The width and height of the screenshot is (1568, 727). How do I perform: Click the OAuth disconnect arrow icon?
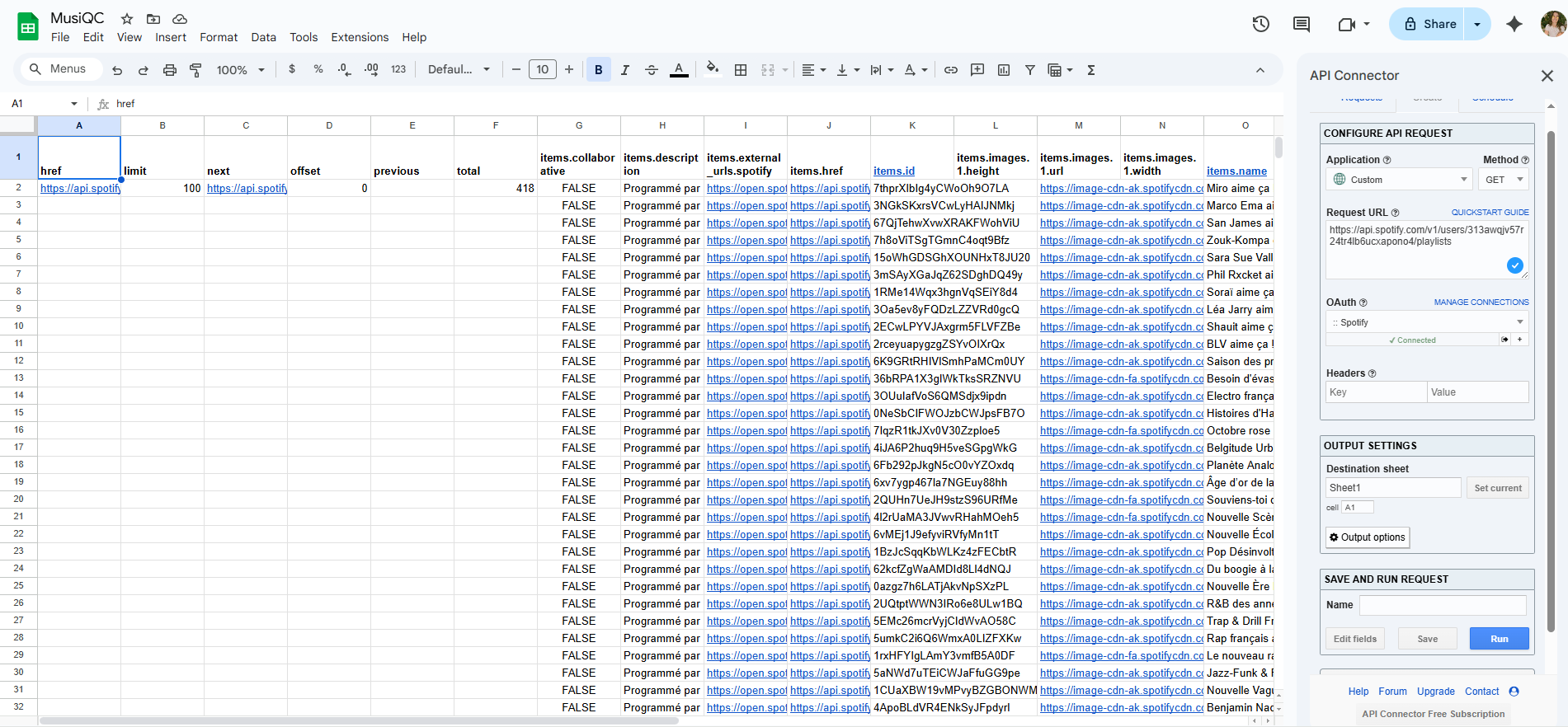click(1505, 340)
